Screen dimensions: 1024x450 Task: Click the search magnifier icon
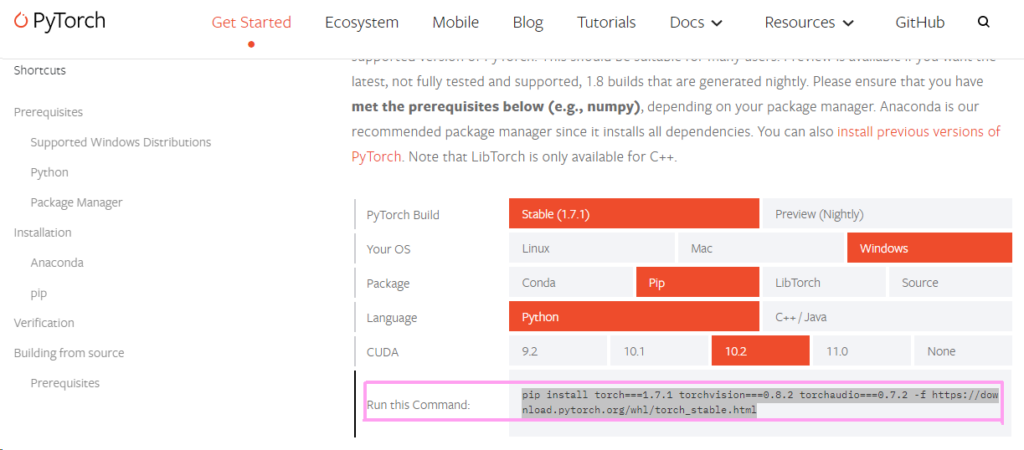pyautogui.click(x=984, y=22)
